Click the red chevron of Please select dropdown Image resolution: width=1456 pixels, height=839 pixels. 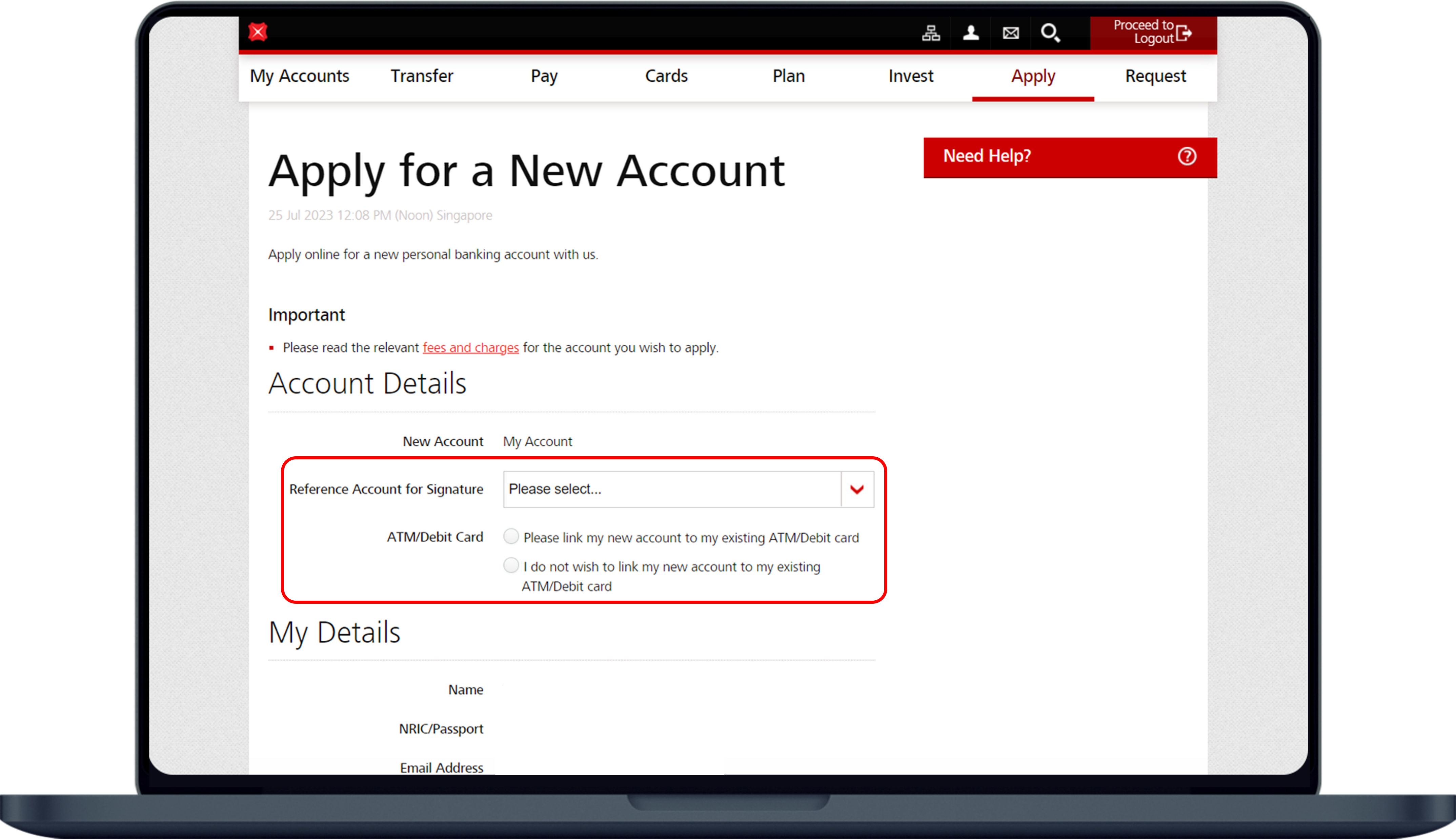[857, 489]
